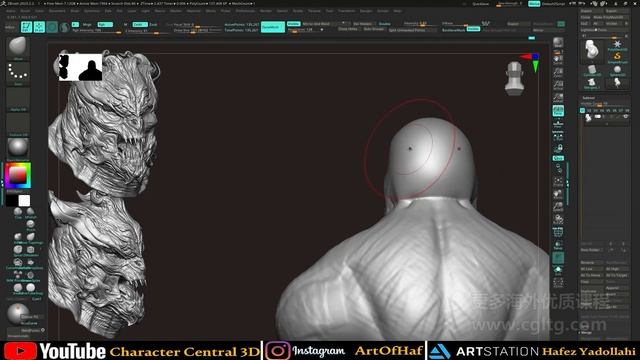
Task: Click the BPR render button
Action: [x=558, y=43]
